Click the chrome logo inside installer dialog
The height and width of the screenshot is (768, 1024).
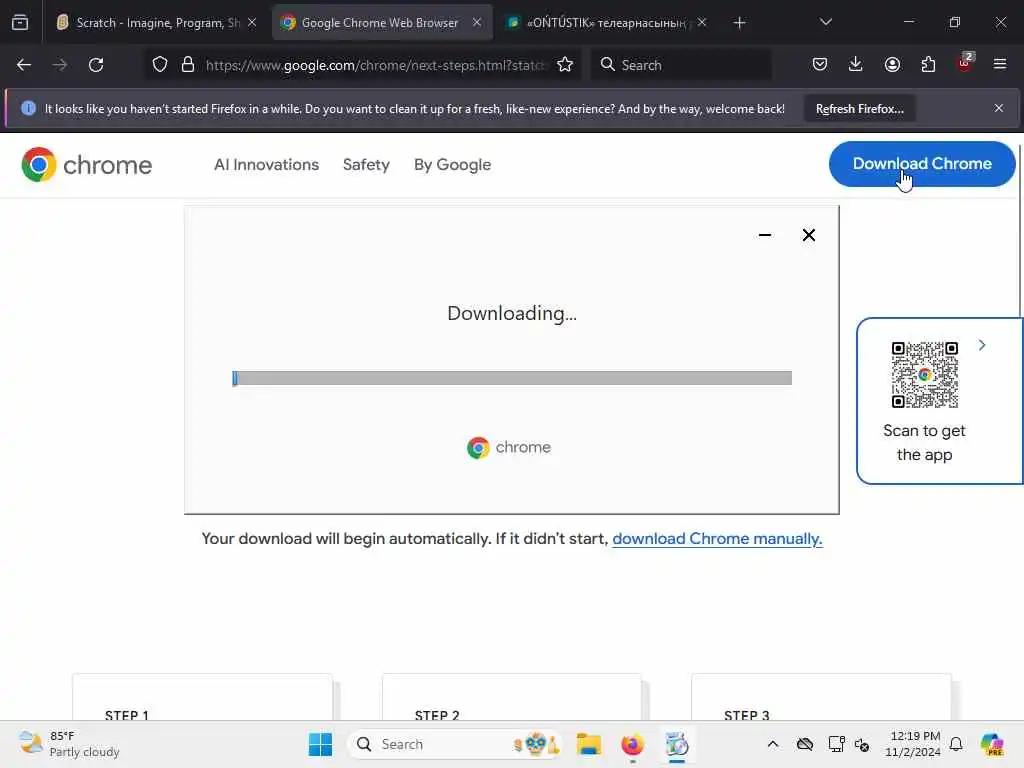(509, 447)
